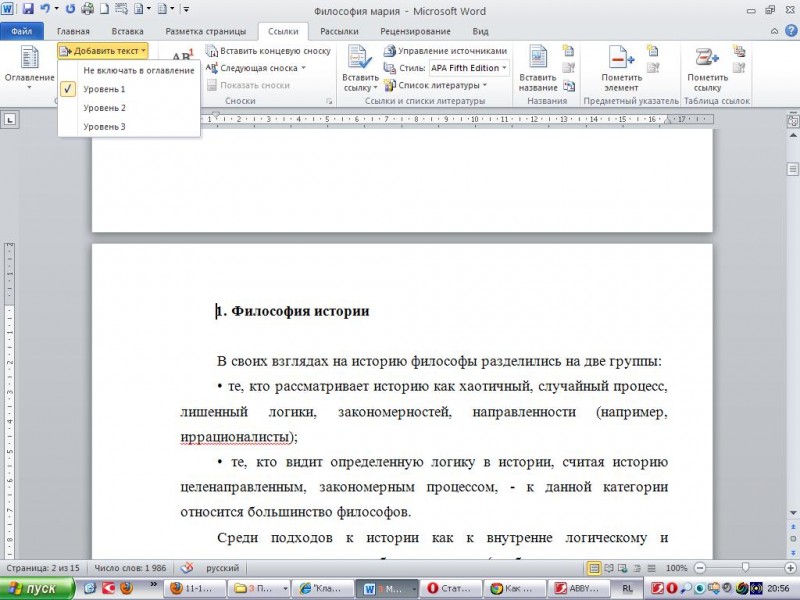The height and width of the screenshot is (600, 800).
Task: Click vertical scrollbar down arrow
Action: tap(793, 512)
